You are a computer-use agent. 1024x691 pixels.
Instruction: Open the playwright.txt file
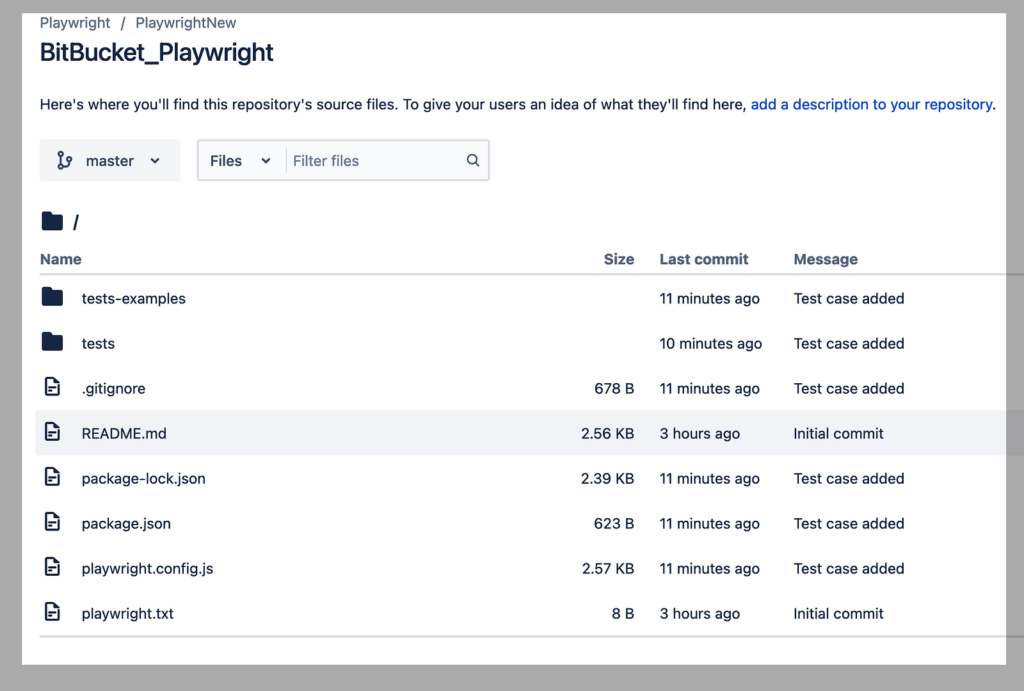(x=127, y=613)
